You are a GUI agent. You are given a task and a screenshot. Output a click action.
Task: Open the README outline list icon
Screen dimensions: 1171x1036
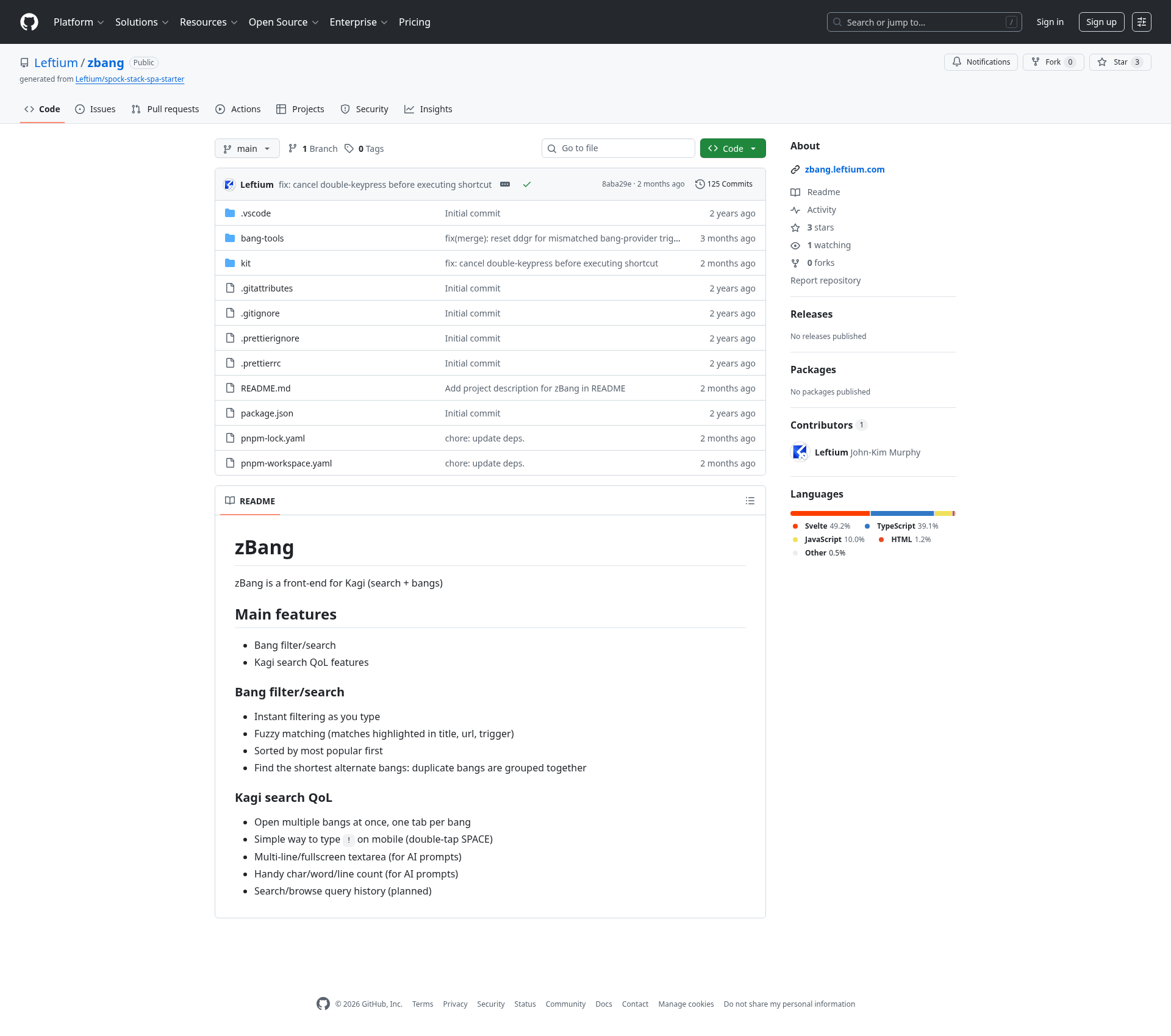(750, 501)
